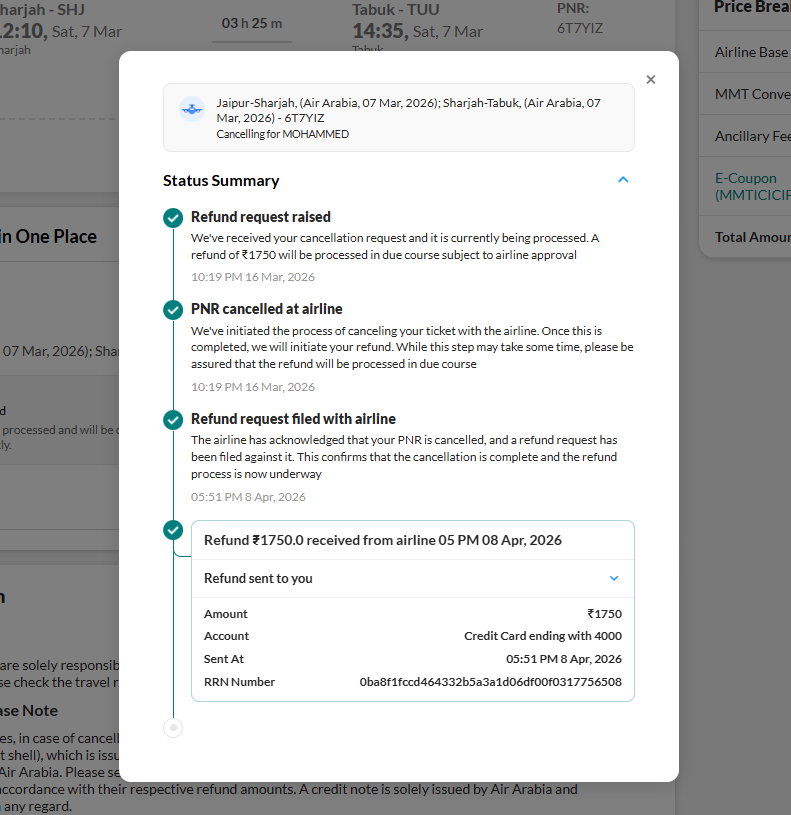This screenshot has width=791, height=815.
Task: Click the Refund request raised checkmark icon
Action: [x=173, y=218]
